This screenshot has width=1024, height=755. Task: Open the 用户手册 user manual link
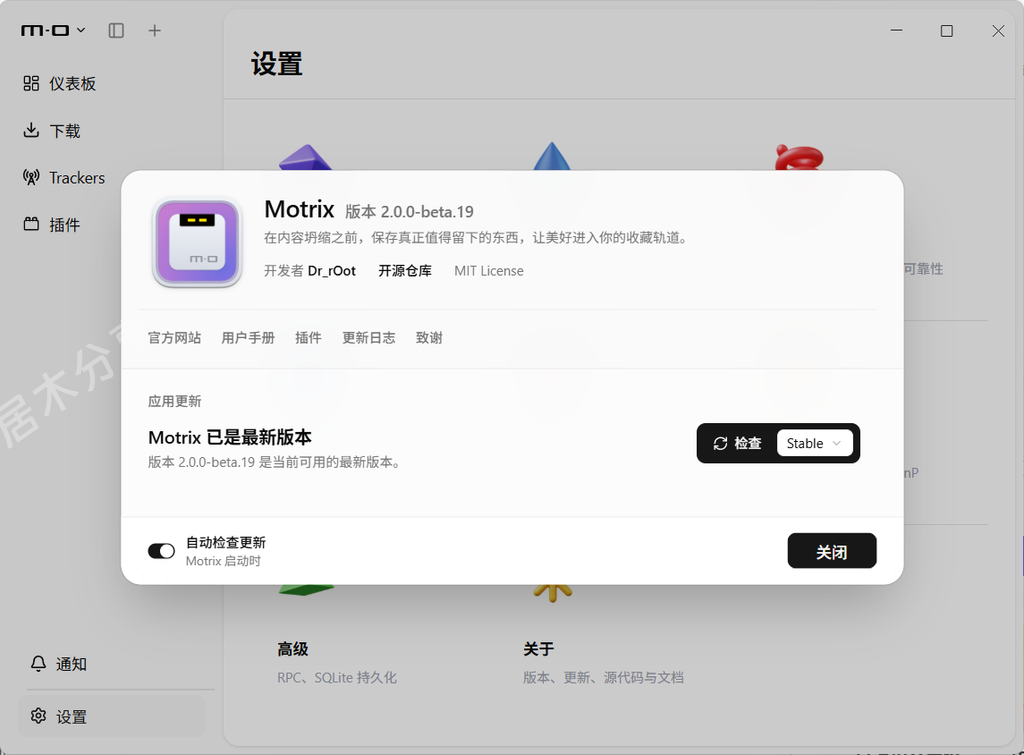click(x=248, y=338)
